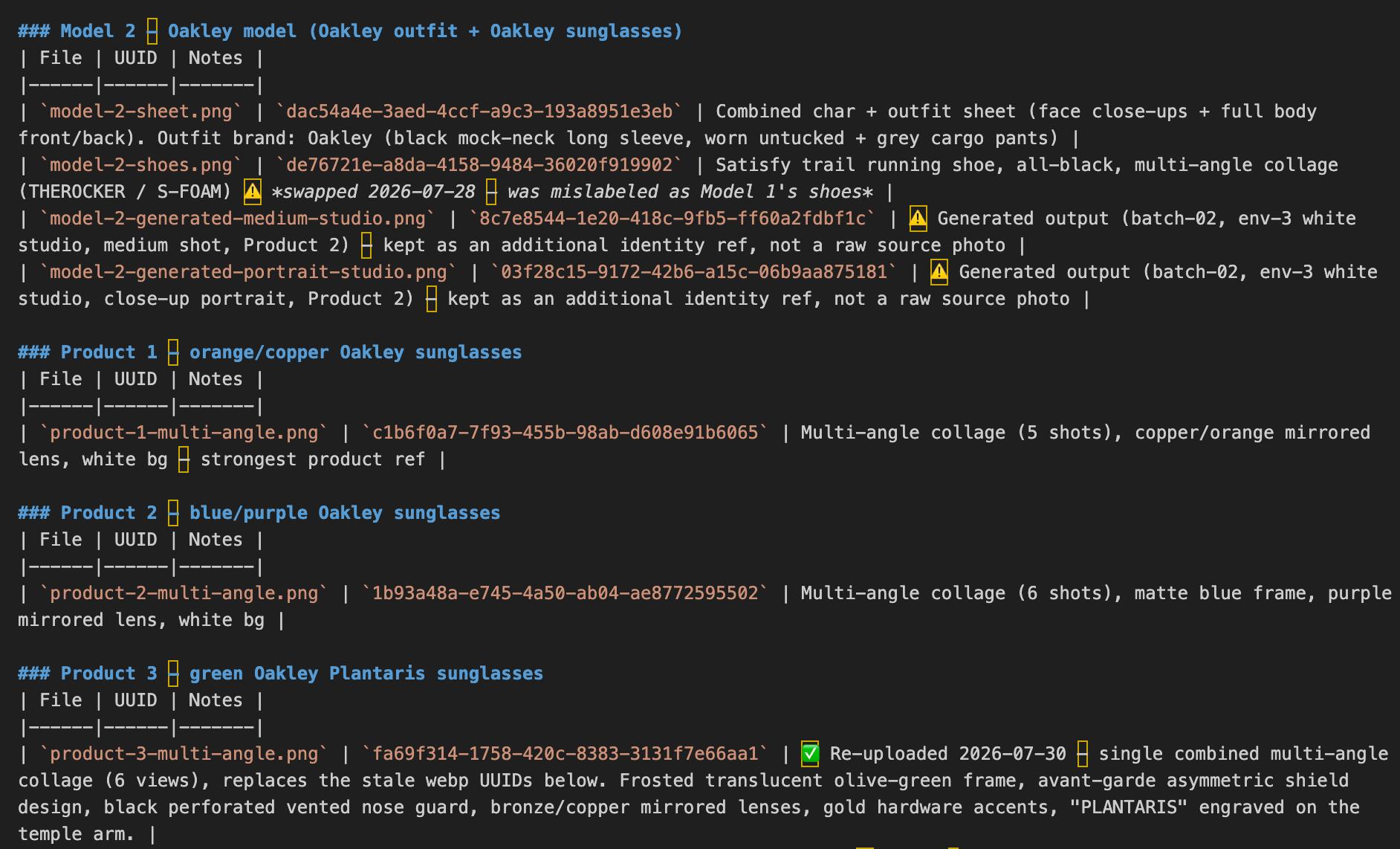The width and height of the screenshot is (1400, 849).
Task: Click the warning emoji in the model-2-generated-medium-studio.png row
Action: click(918, 219)
